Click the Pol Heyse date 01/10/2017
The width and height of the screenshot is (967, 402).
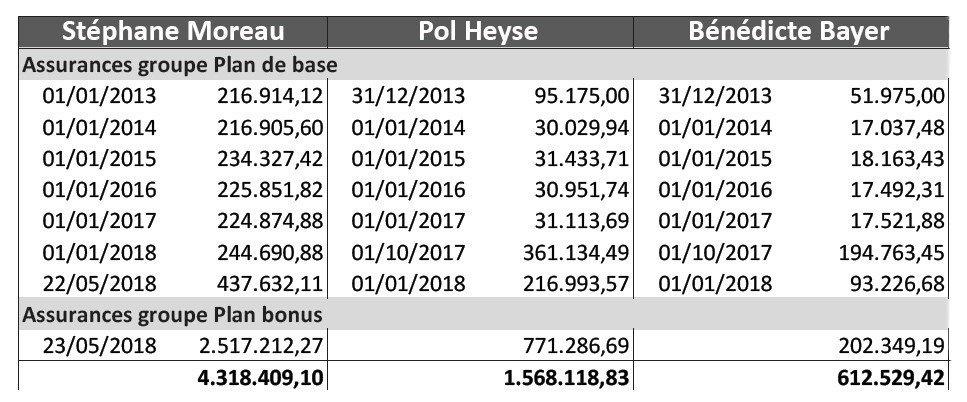pos(408,252)
